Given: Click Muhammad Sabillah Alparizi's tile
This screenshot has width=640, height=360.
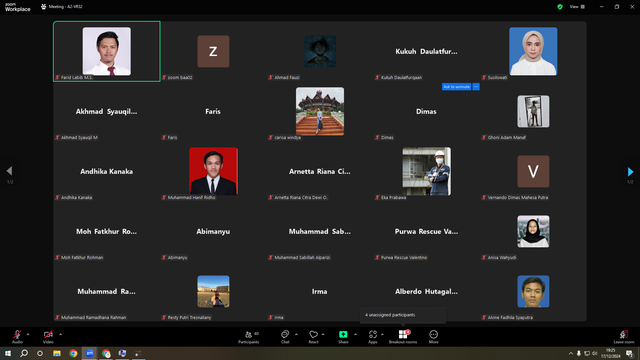Looking at the screenshot, I should [x=320, y=231].
